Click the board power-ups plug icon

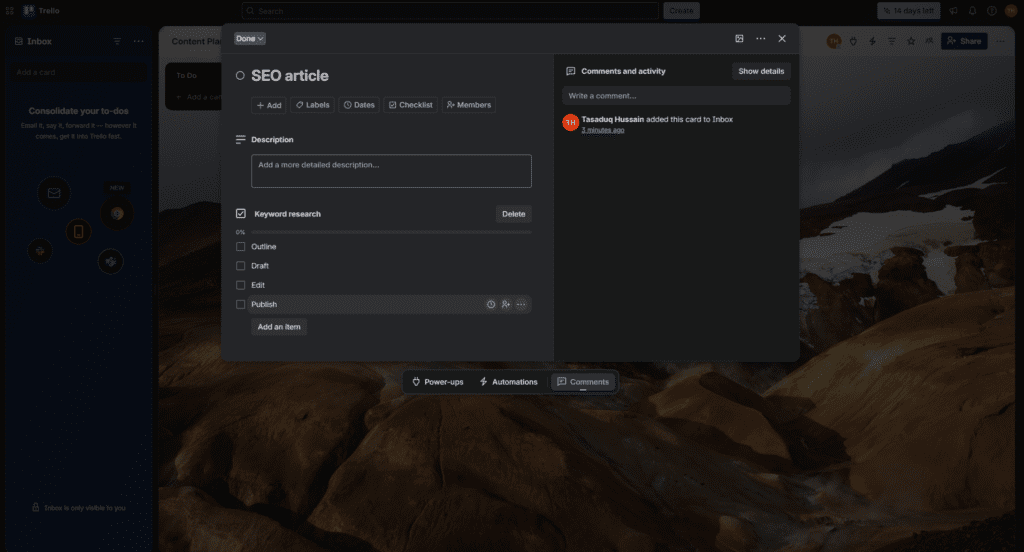(x=853, y=41)
